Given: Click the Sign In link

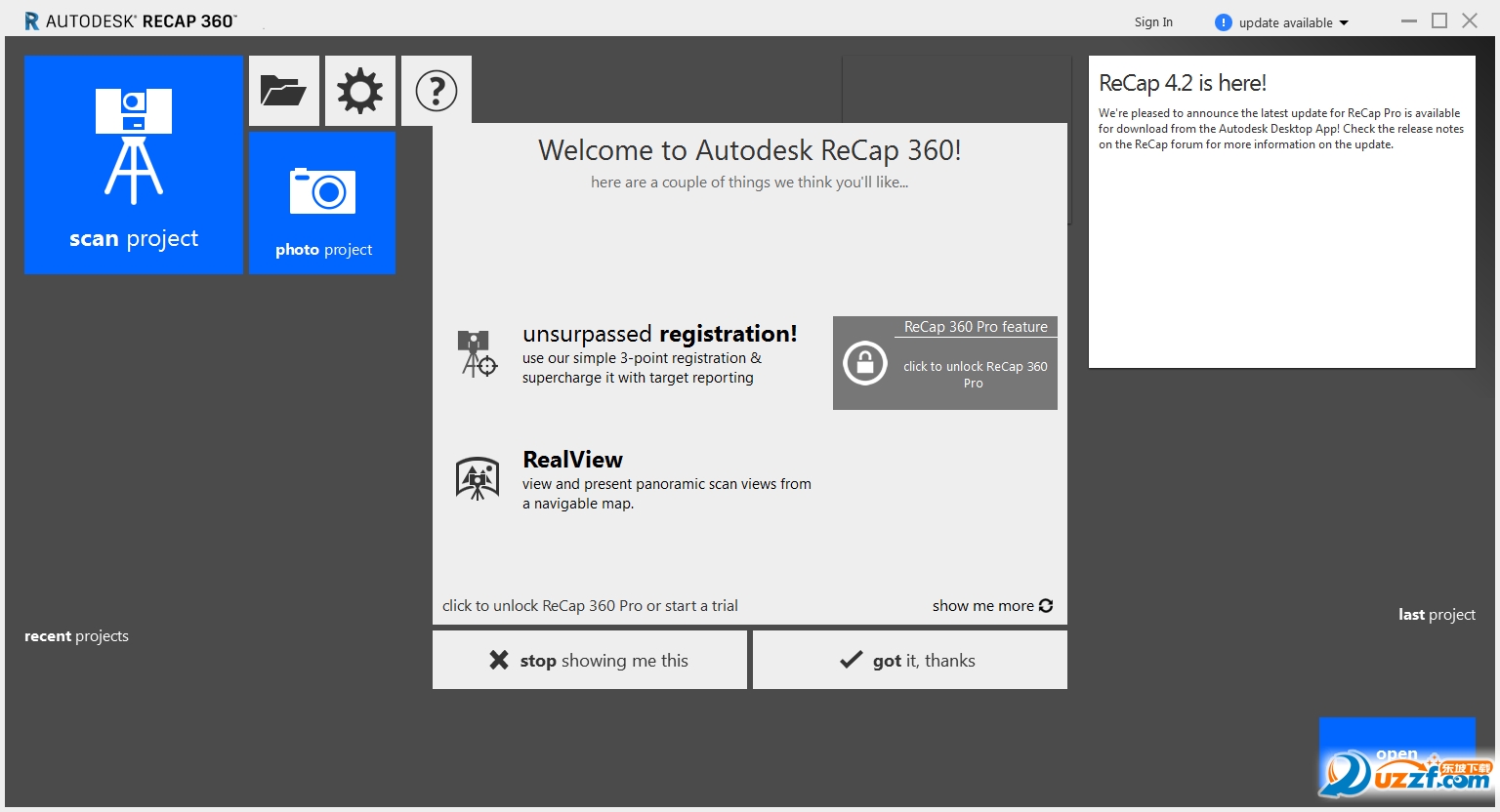Looking at the screenshot, I should (x=1153, y=22).
